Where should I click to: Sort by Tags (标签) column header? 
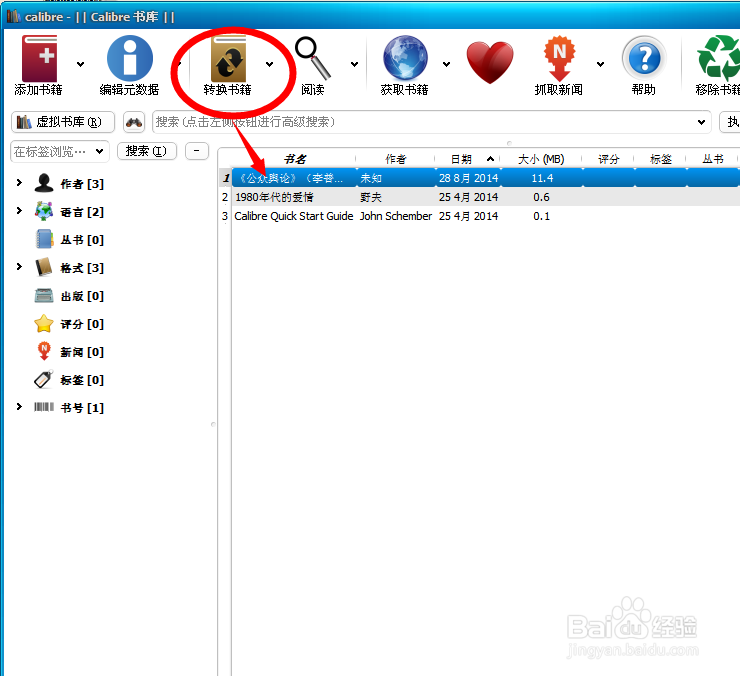[x=660, y=159]
